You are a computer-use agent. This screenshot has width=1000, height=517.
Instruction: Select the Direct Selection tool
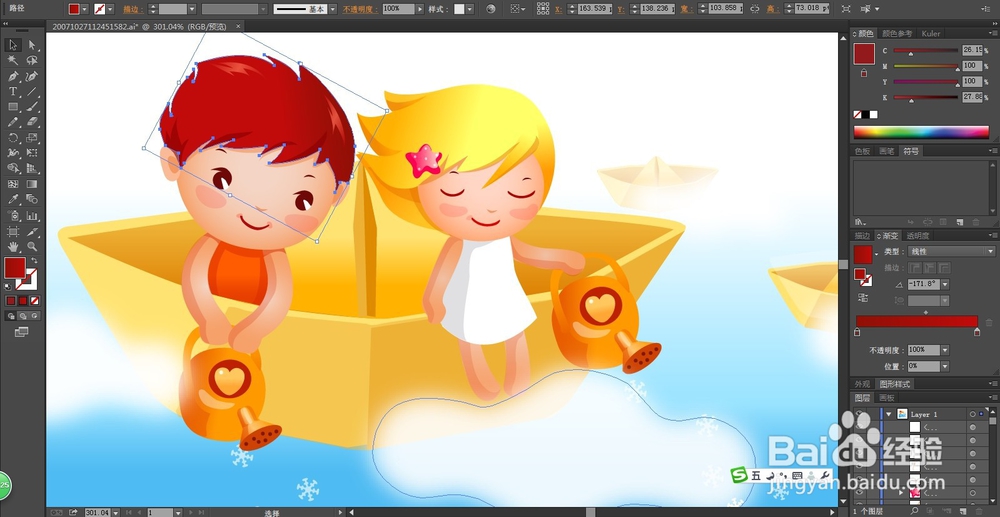[32, 45]
